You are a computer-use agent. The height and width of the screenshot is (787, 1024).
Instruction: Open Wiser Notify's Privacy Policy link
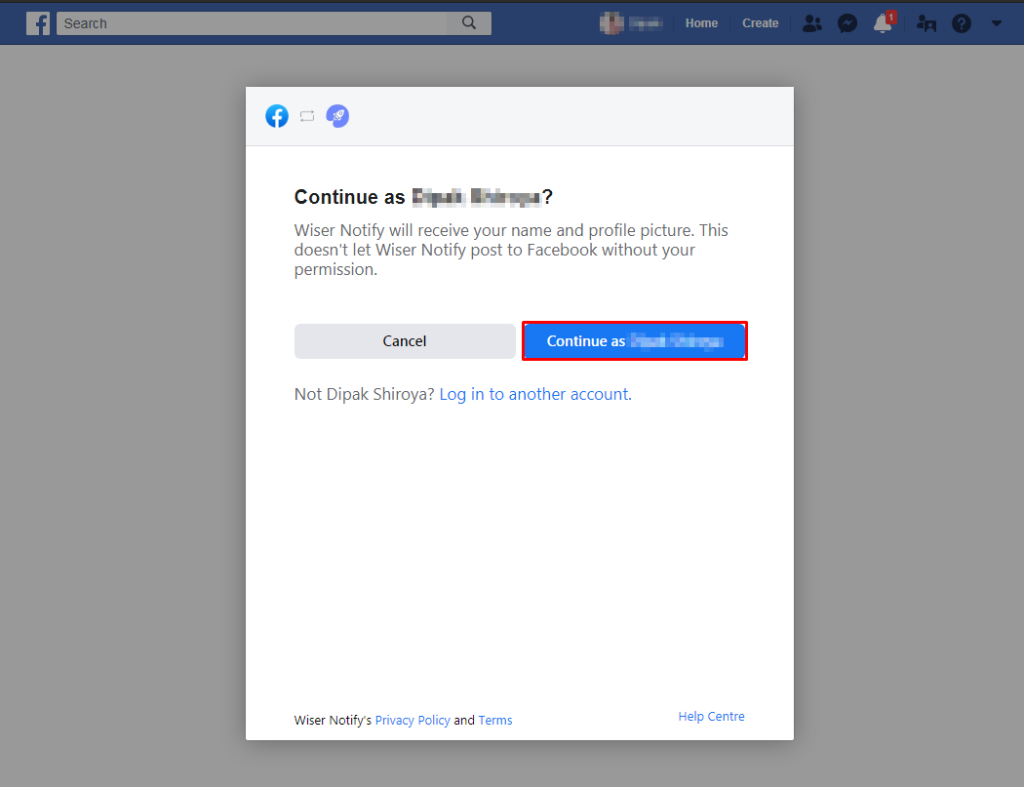(x=412, y=720)
